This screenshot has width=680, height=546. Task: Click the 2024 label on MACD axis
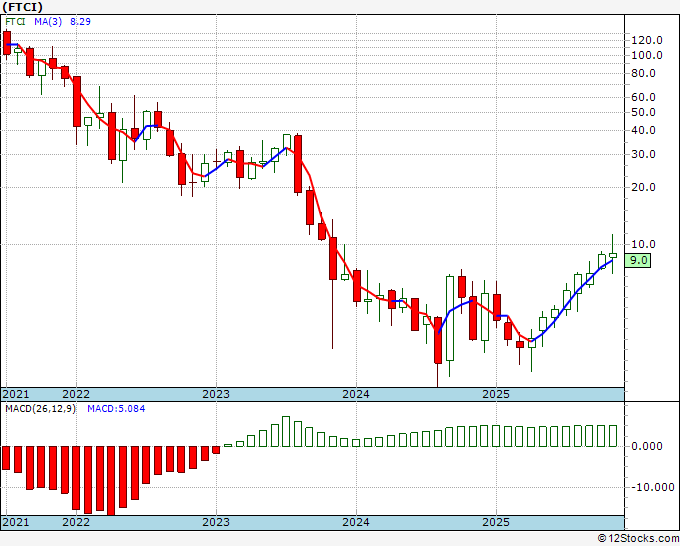click(356, 522)
